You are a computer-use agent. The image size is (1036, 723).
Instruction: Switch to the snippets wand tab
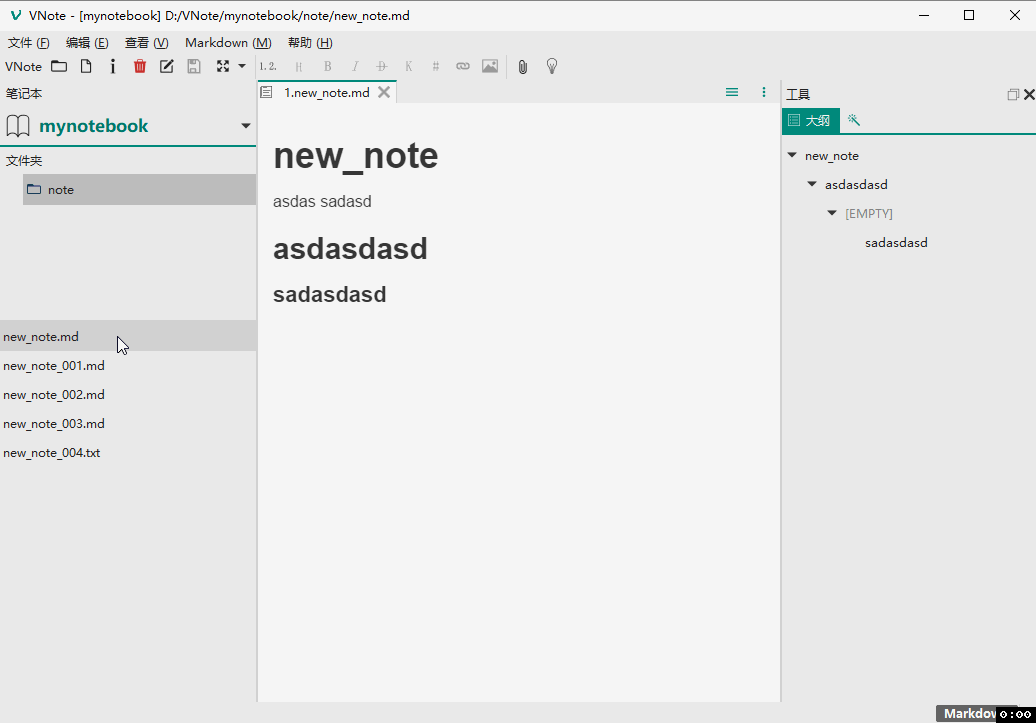(854, 120)
